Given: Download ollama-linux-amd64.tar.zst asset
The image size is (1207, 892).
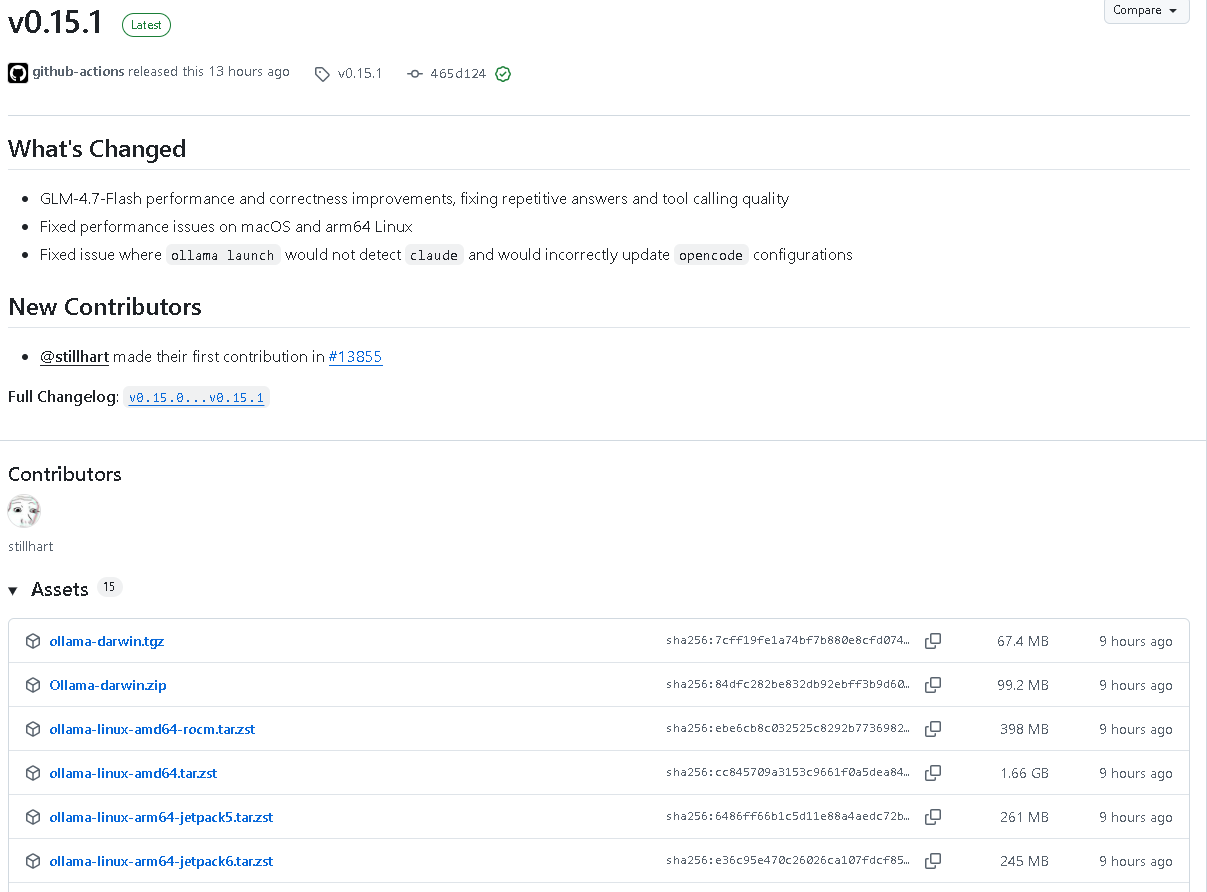Looking at the screenshot, I should coord(133,773).
